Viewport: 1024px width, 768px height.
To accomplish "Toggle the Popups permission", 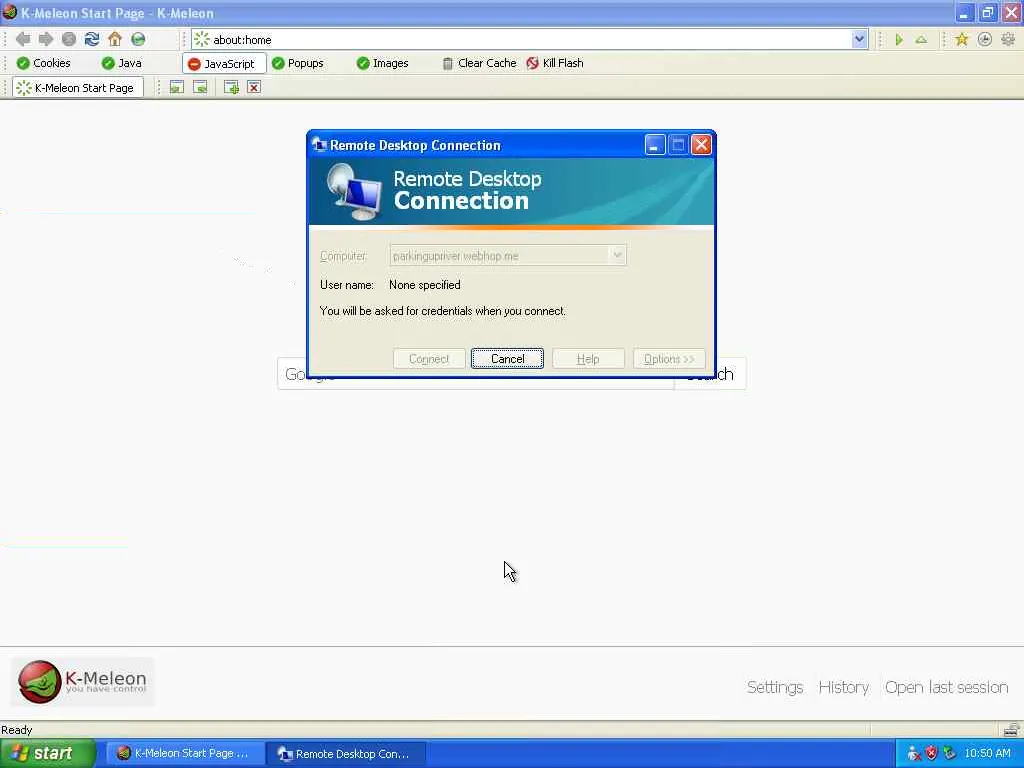I will pyautogui.click(x=298, y=63).
